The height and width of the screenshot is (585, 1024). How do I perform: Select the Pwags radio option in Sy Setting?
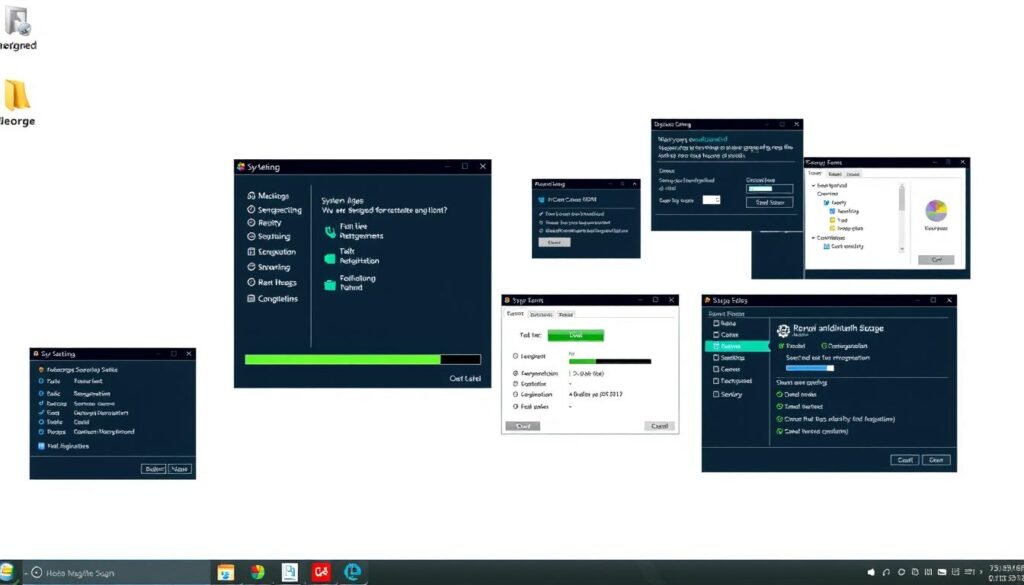(x=41, y=432)
